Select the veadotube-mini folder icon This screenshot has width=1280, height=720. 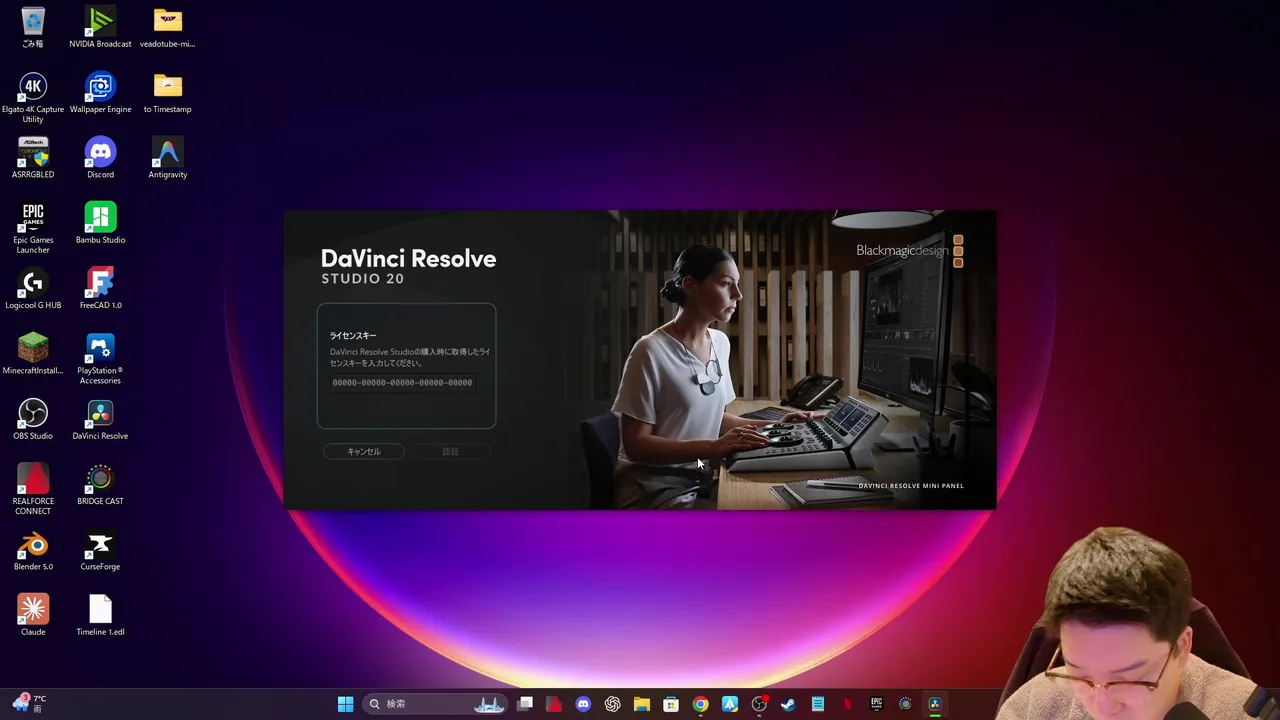pos(167,28)
